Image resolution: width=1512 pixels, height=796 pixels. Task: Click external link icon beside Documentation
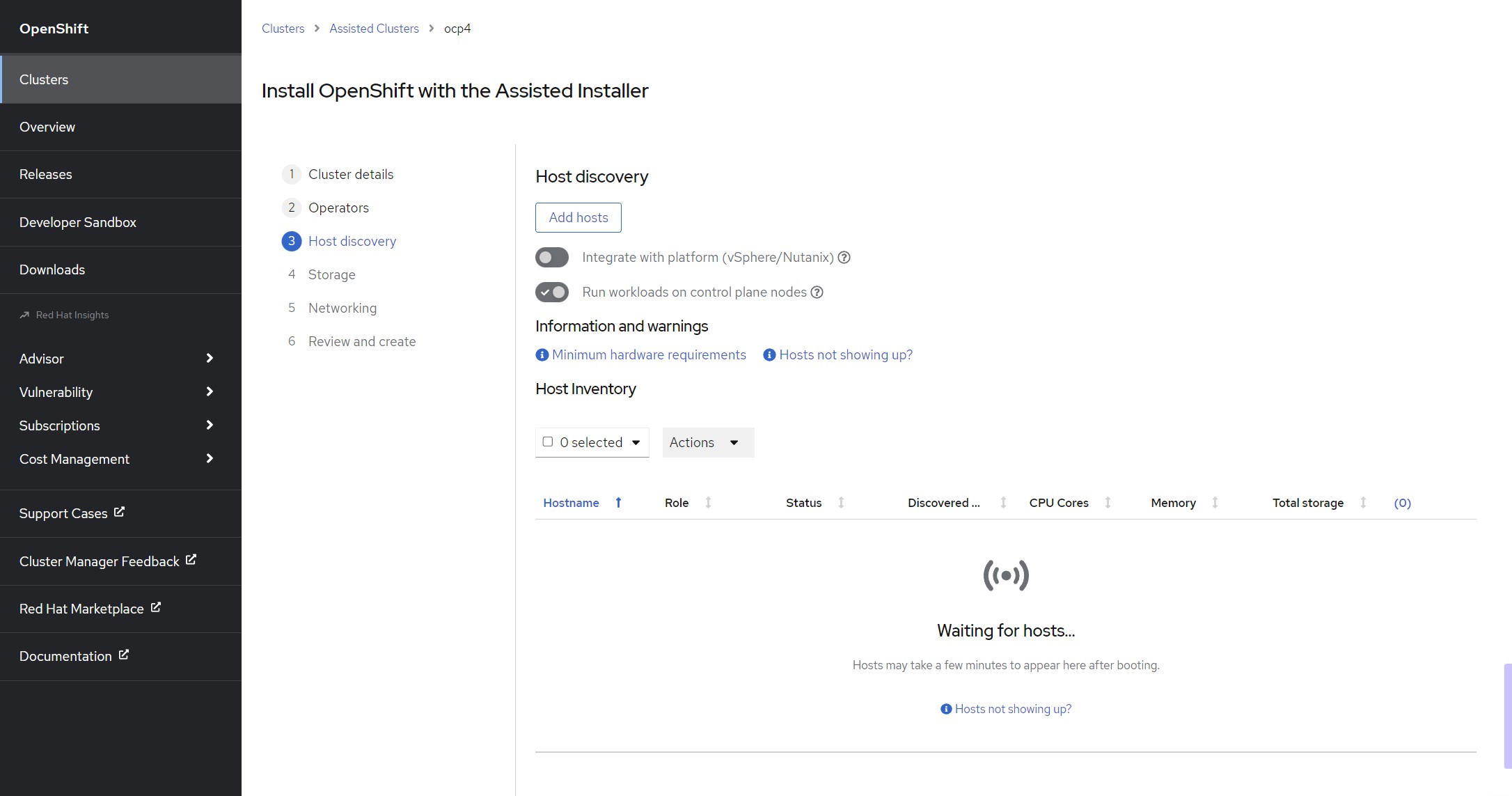123,655
